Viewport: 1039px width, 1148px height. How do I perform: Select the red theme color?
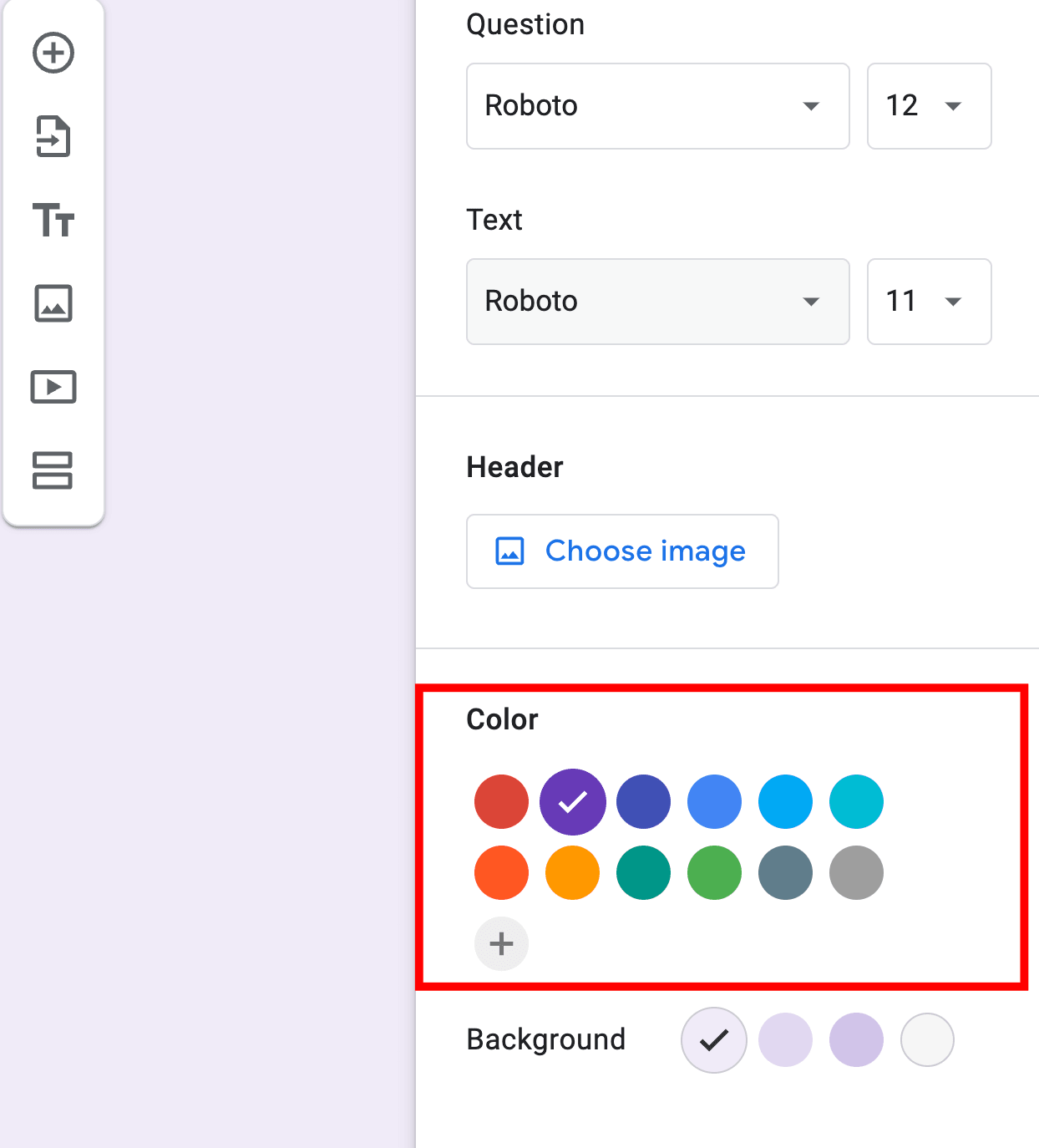click(501, 801)
